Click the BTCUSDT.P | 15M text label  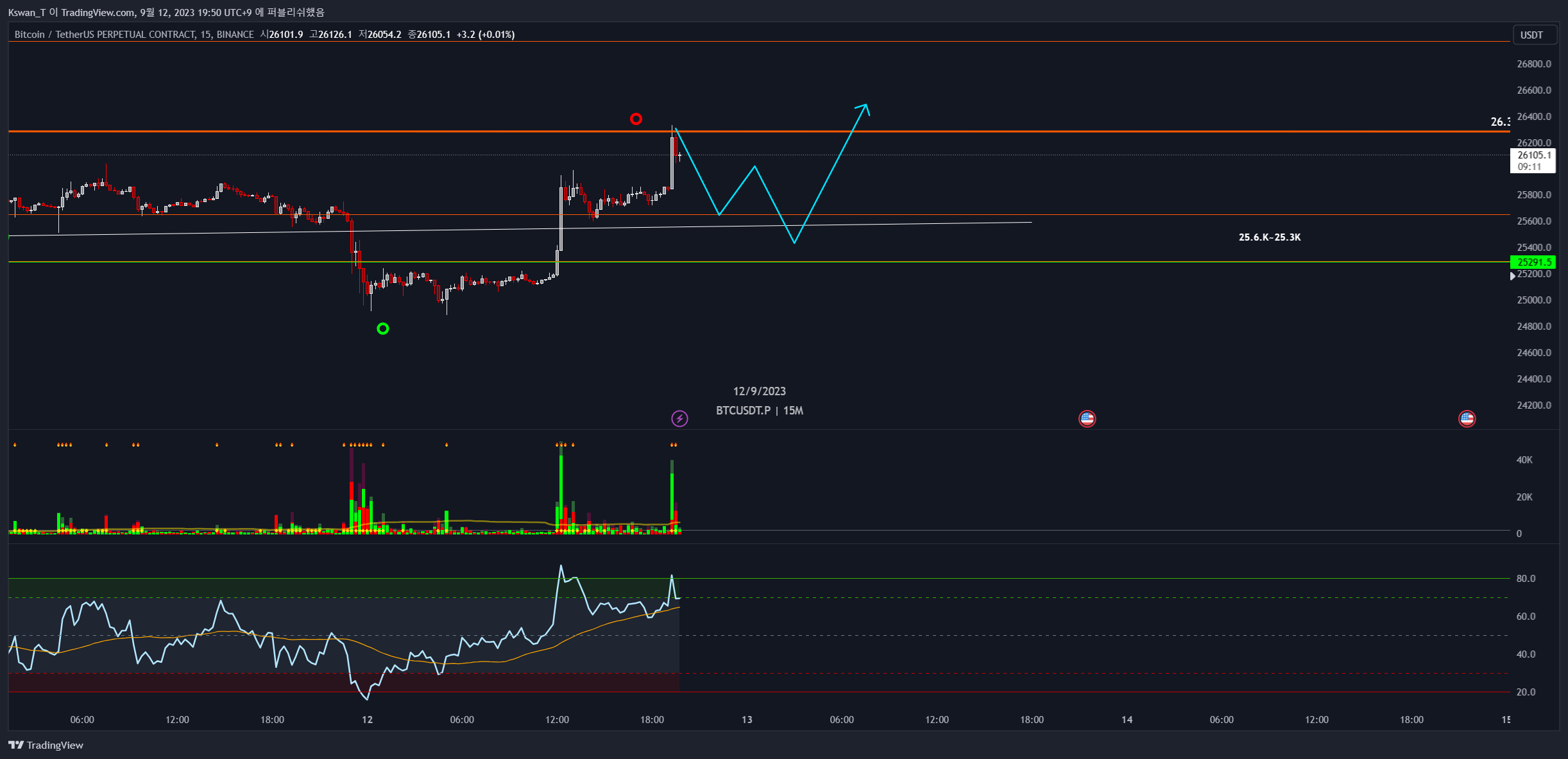pos(759,411)
